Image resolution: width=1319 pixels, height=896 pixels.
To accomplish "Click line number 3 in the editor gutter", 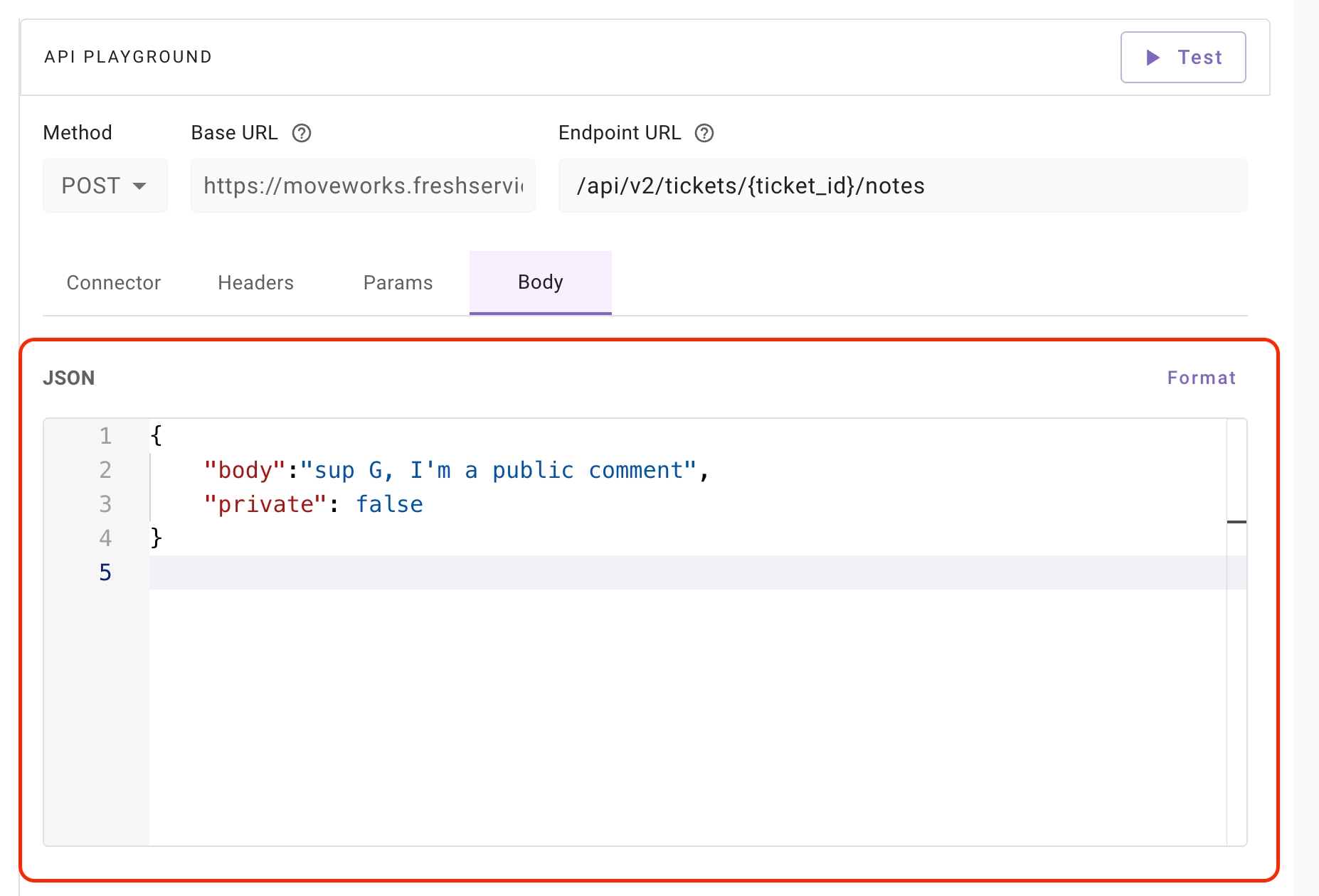I will click(x=105, y=504).
